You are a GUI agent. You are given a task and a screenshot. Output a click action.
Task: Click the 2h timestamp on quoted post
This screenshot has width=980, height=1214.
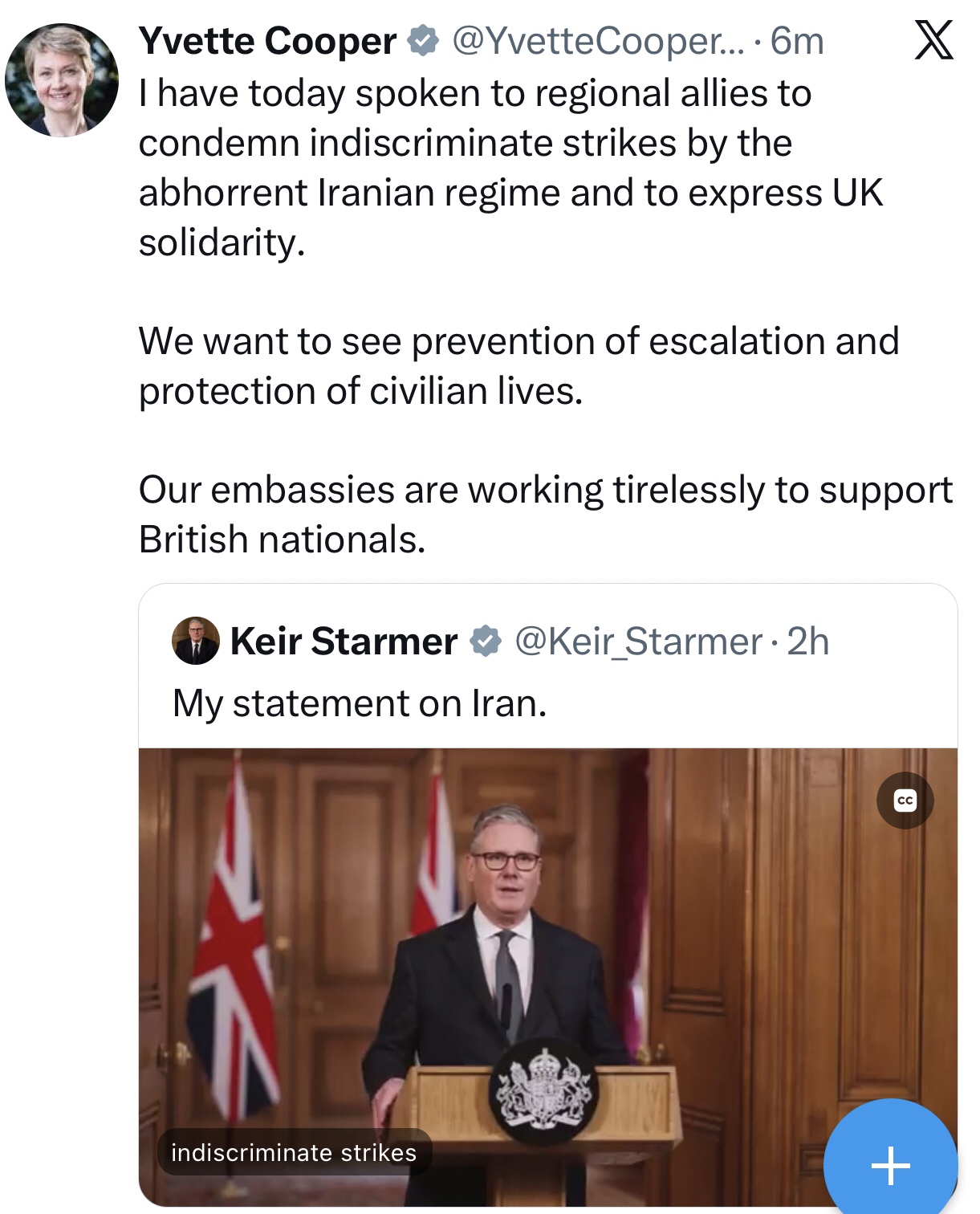tap(807, 642)
